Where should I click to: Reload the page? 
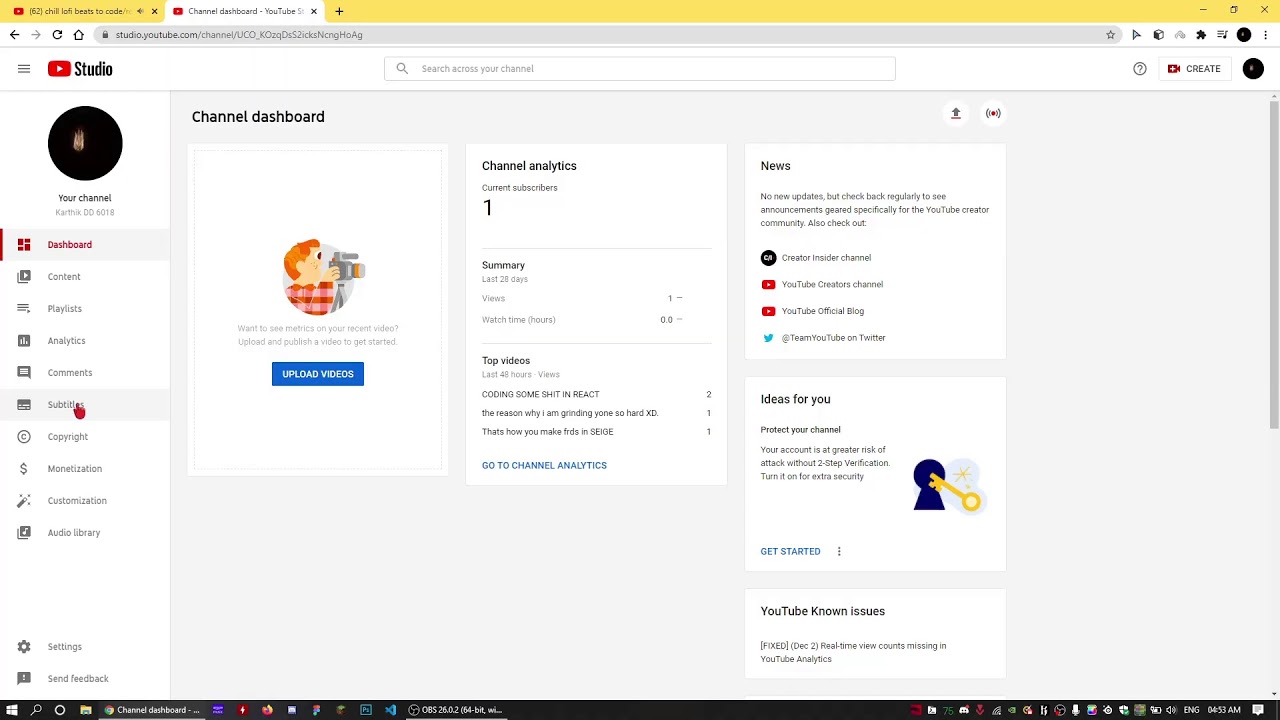pyautogui.click(x=57, y=35)
